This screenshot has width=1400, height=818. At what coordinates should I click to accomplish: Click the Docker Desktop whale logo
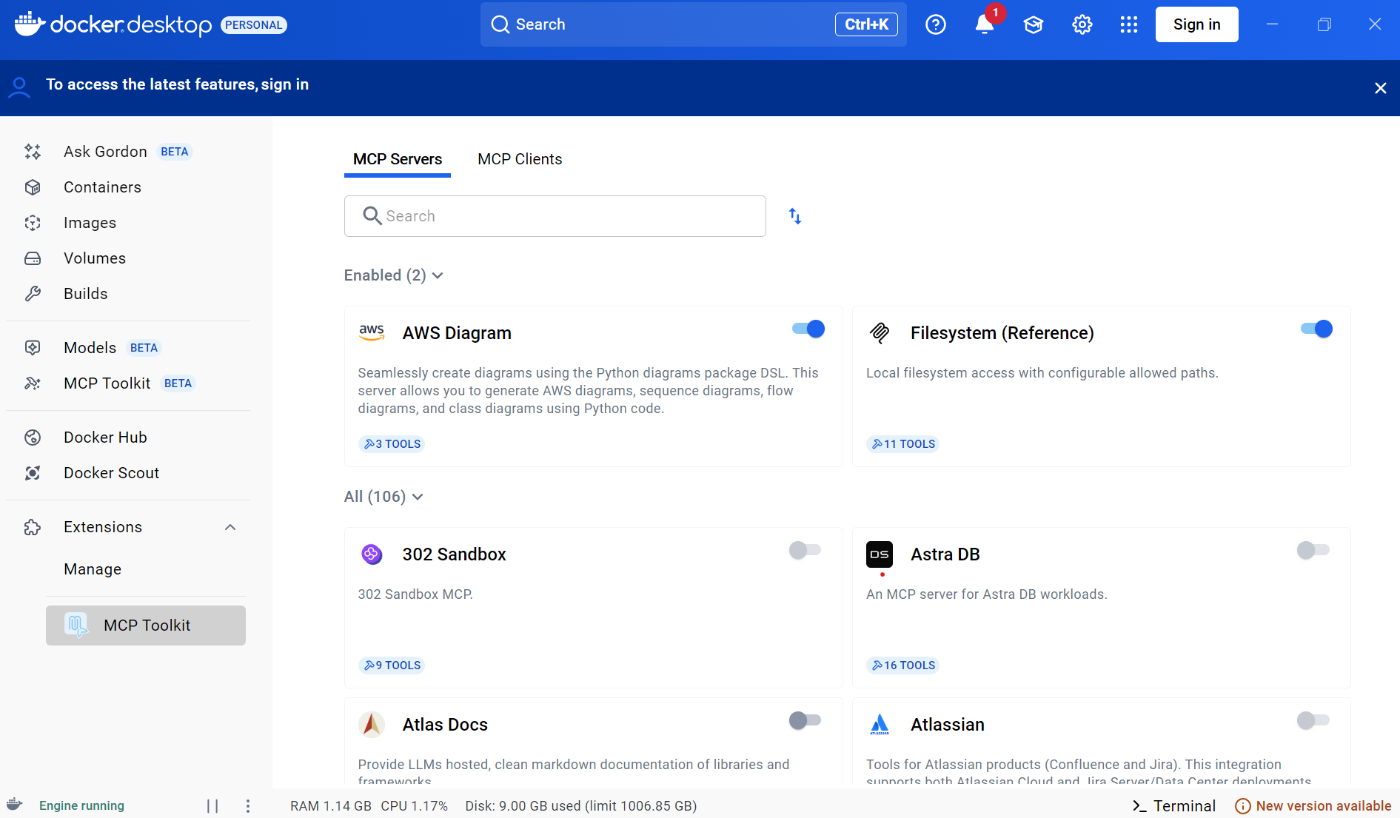tap(29, 24)
